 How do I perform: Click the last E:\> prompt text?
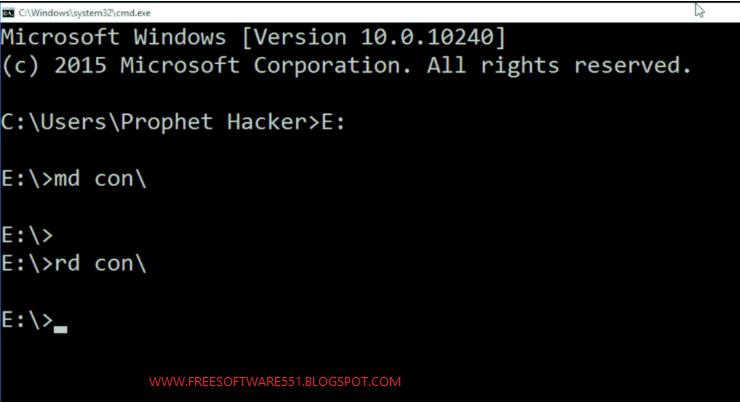(x=27, y=320)
